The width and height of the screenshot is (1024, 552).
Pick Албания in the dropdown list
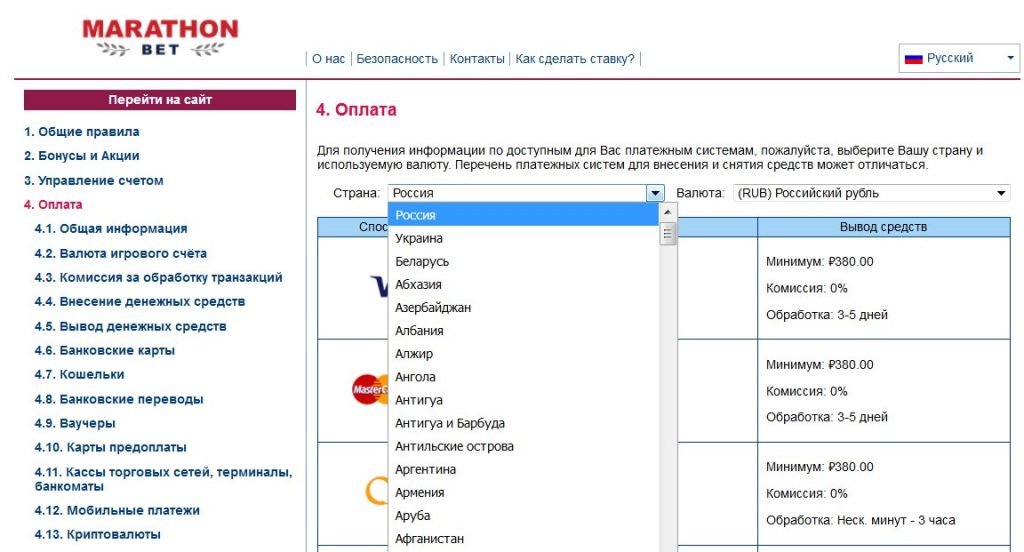tap(523, 331)
